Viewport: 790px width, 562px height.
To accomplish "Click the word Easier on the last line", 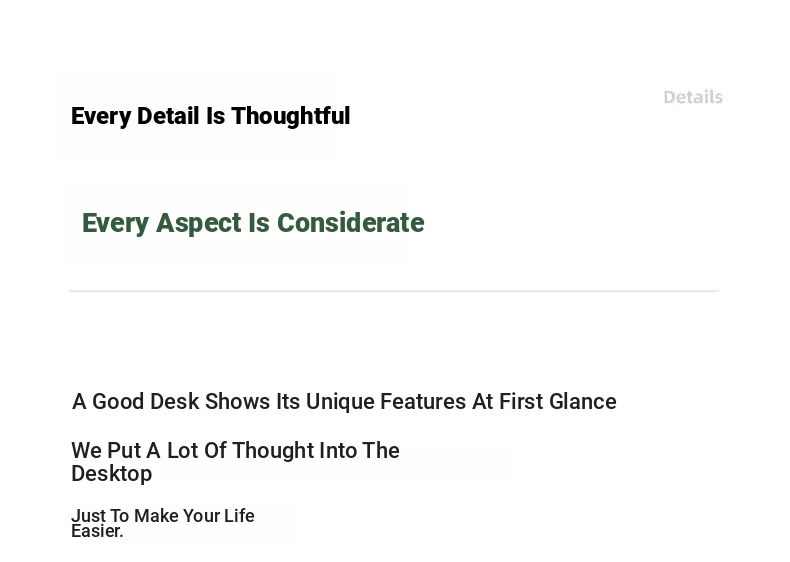I will pos(97,531).
